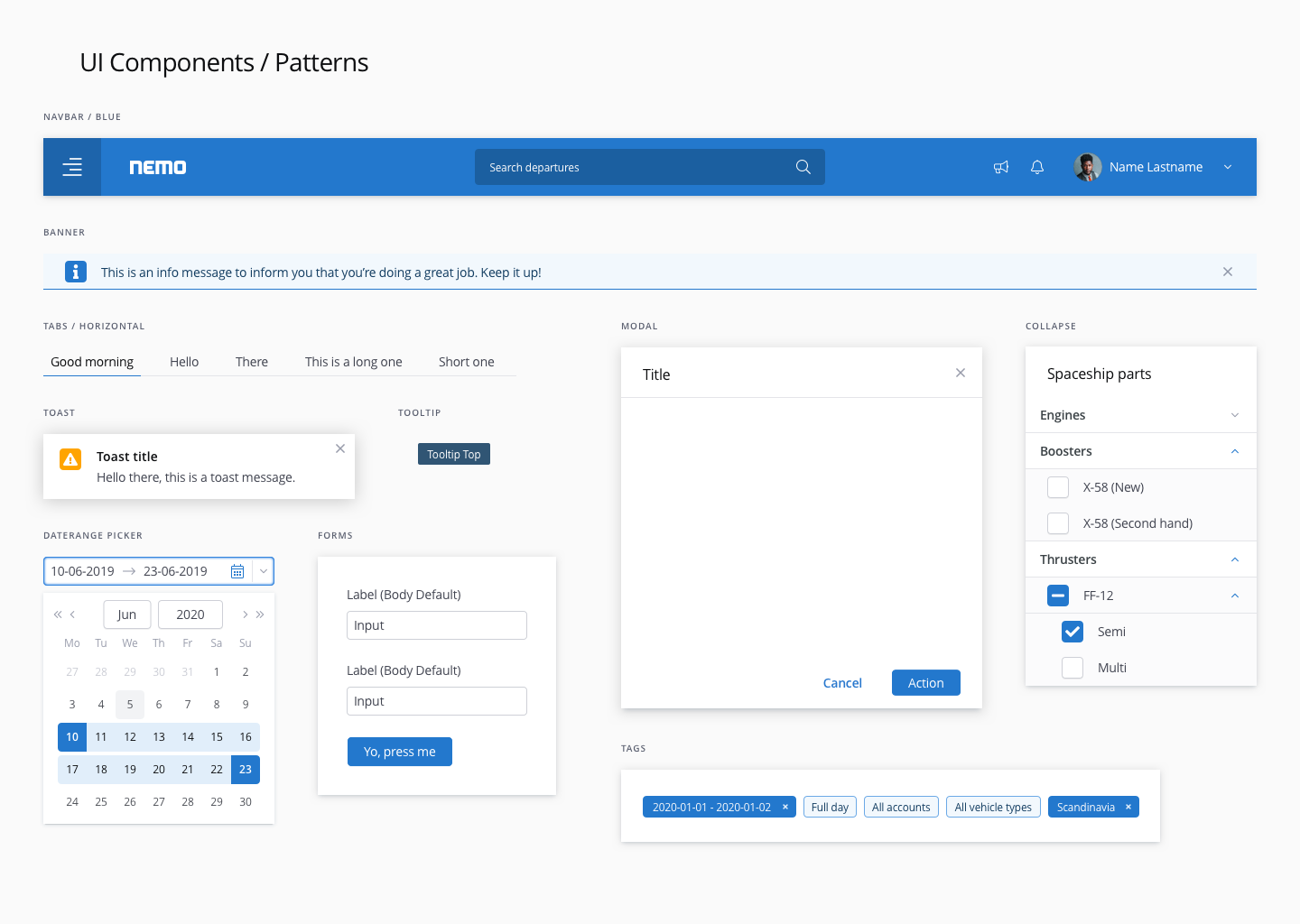Switch to the Hello tab

pos(184,362)
